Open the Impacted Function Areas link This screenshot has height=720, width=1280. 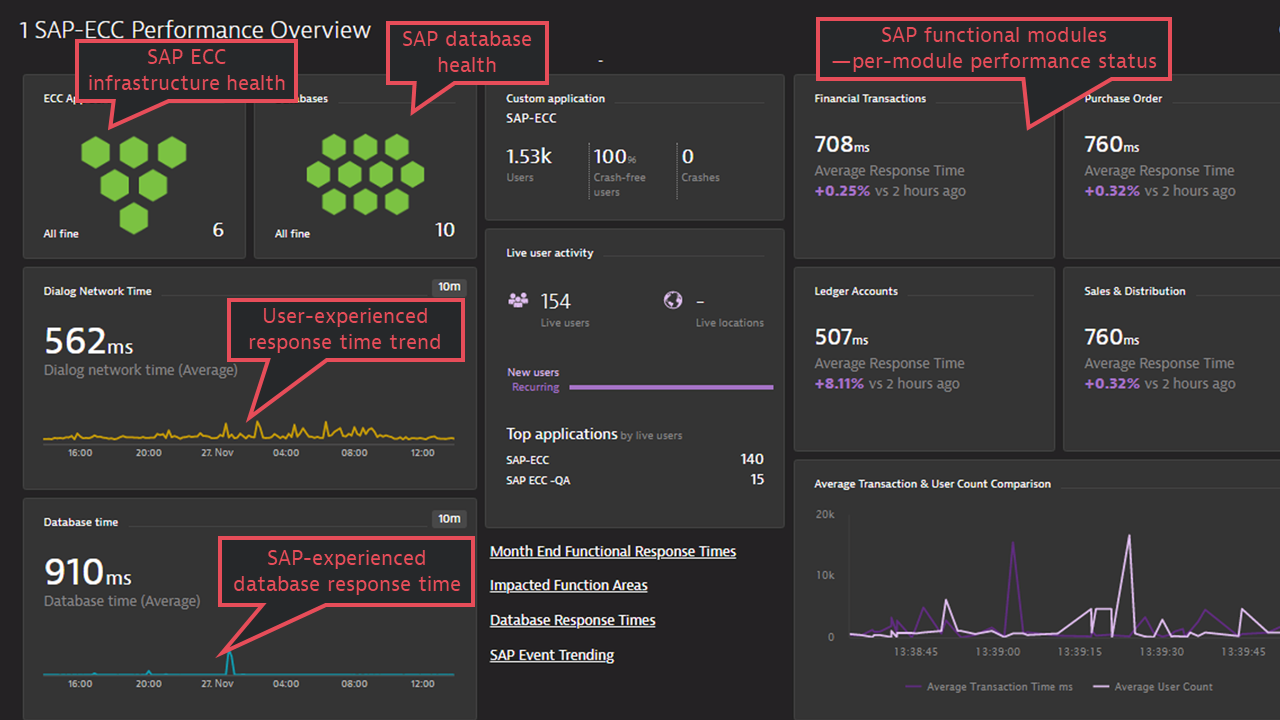(569, 585)
